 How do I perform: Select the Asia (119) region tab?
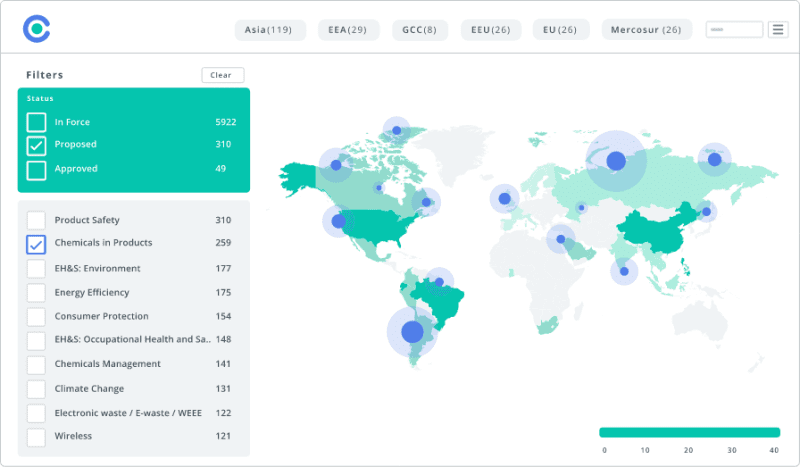[x=268, y=30]
